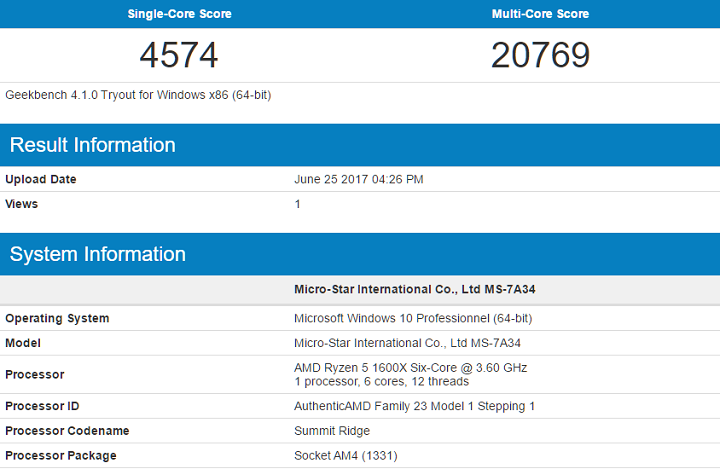Click the bold MS-7A34 system table header
Screen dimensions: 720x469
415,289
